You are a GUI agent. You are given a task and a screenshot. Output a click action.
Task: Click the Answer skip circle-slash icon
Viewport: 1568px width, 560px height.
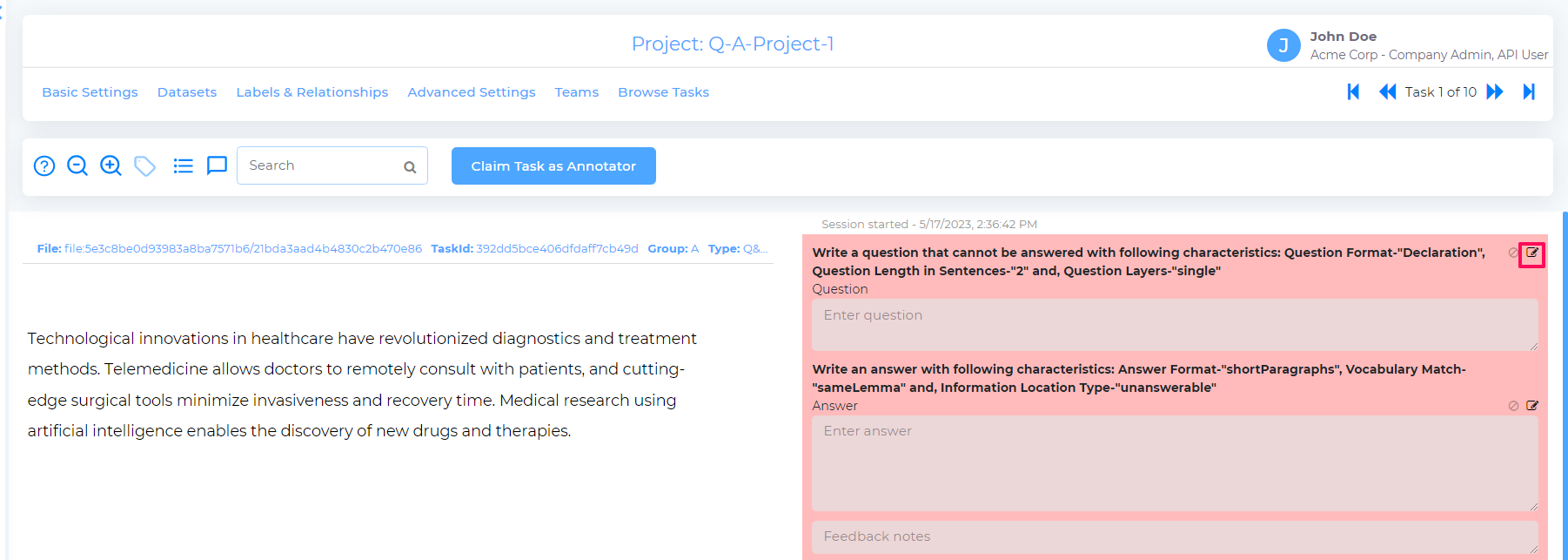click(1514, 406)
